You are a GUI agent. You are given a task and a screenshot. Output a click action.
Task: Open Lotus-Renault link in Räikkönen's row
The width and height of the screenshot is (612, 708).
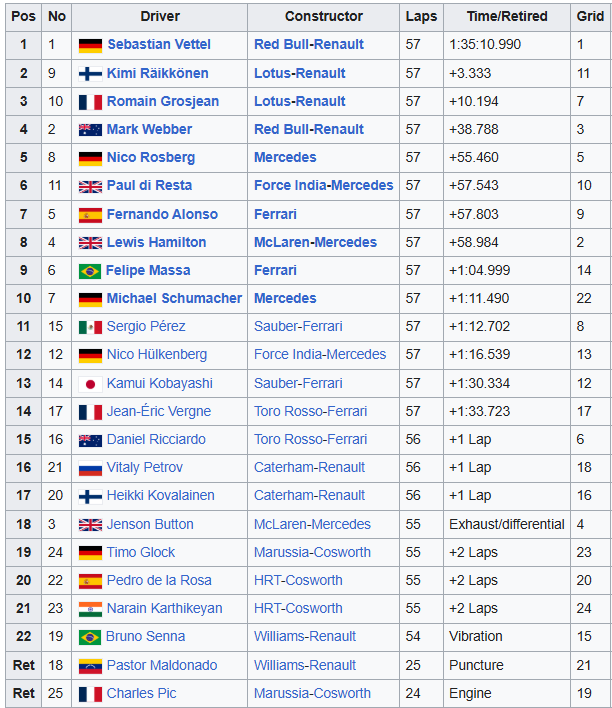point(300,73)
